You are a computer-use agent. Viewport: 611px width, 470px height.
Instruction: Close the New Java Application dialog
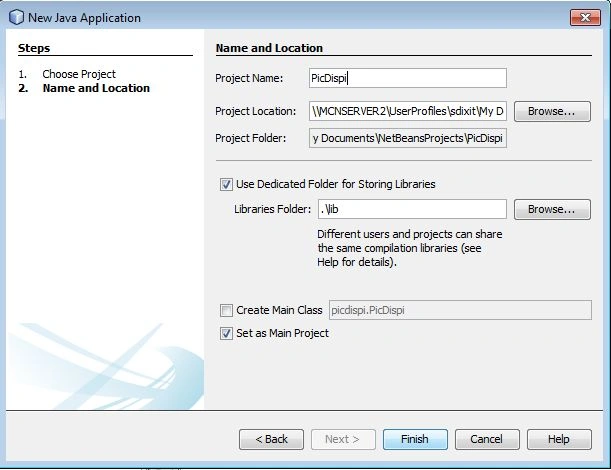(585, 18)
